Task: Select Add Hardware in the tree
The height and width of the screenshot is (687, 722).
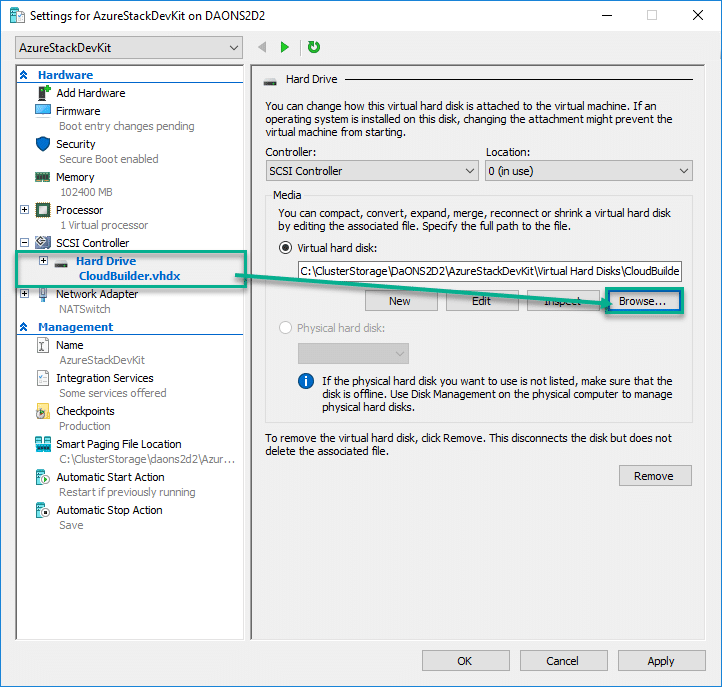Action: [x=91, y=93]
